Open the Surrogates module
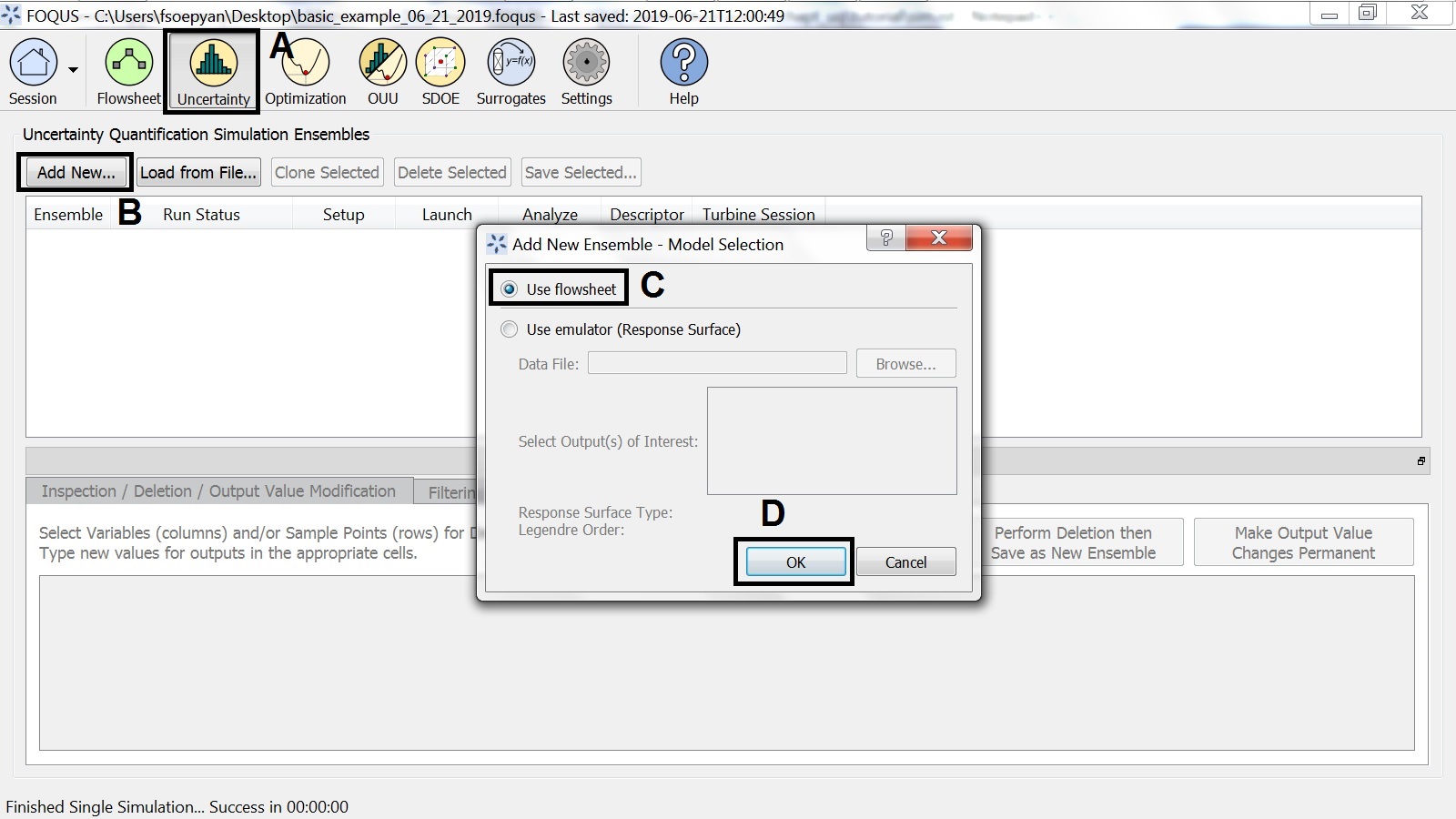1456x819 pixels. (x=511, y=64)
